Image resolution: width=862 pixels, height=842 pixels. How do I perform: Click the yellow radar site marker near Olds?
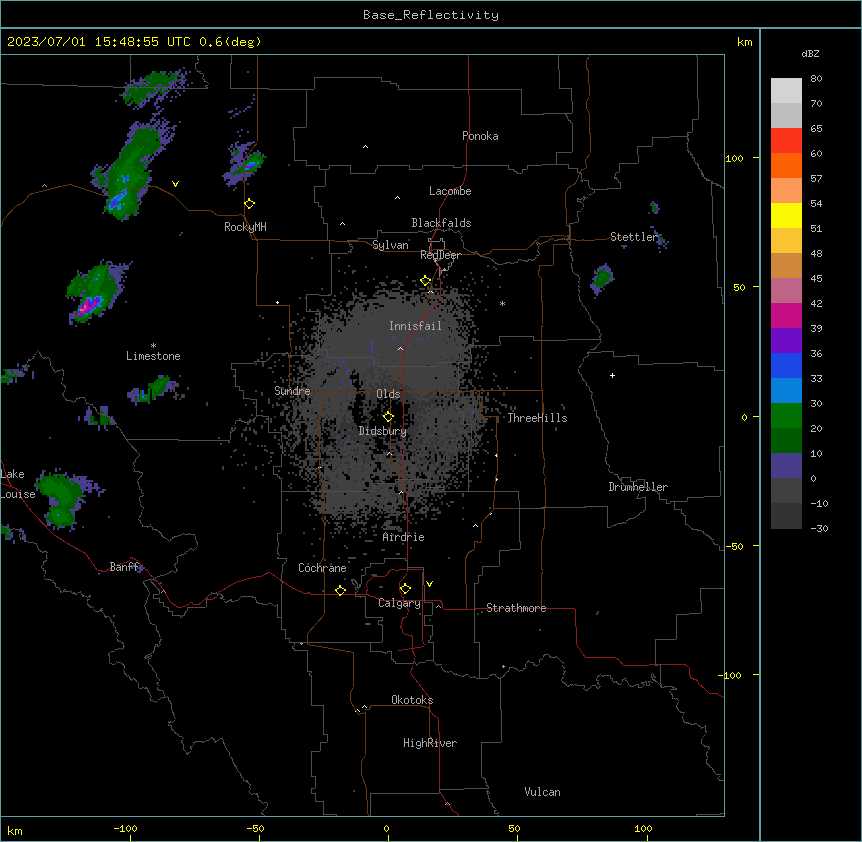(x=388, y=416)
